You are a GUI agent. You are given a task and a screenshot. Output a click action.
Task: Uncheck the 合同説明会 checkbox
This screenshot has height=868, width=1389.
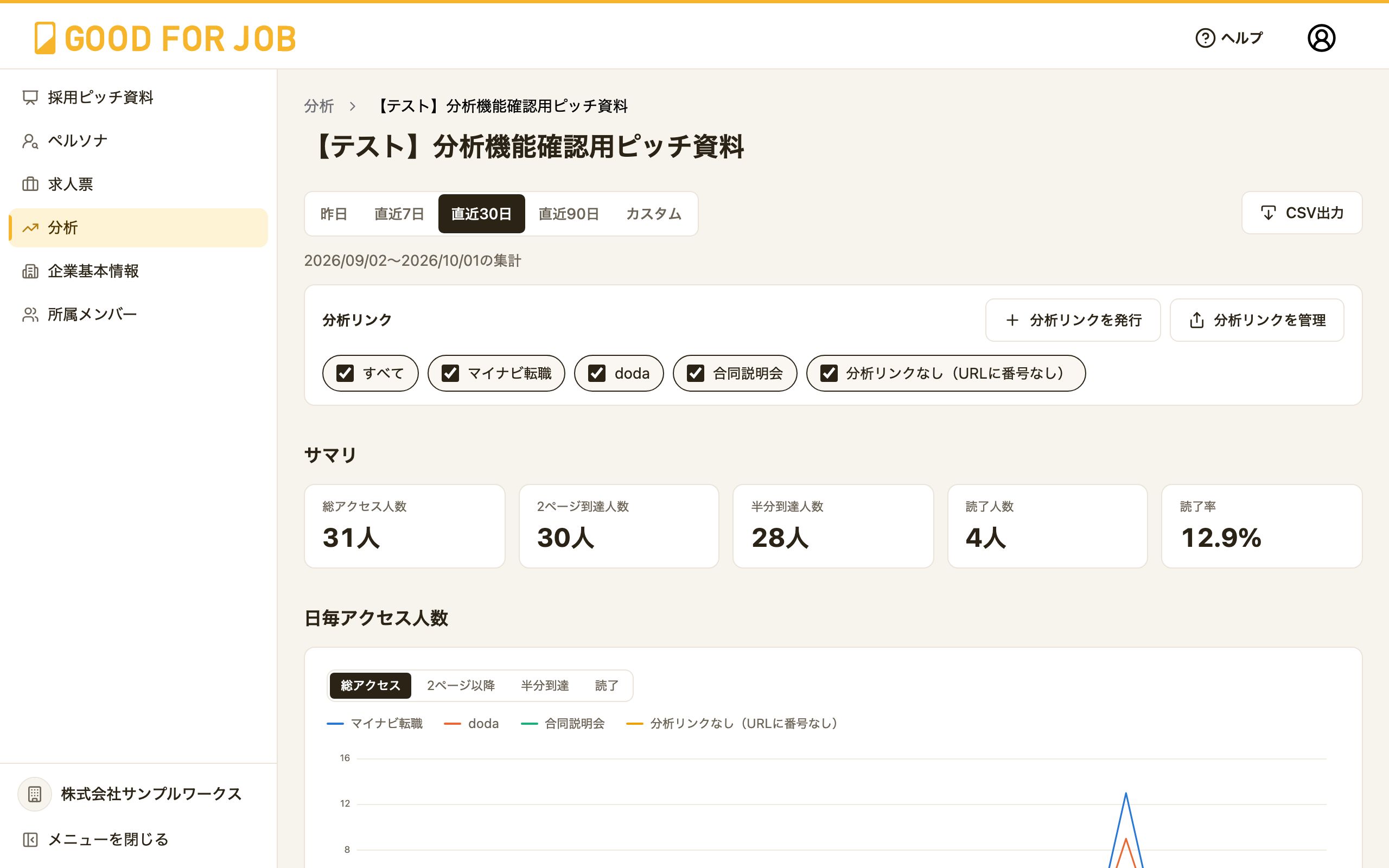[696, 373]
